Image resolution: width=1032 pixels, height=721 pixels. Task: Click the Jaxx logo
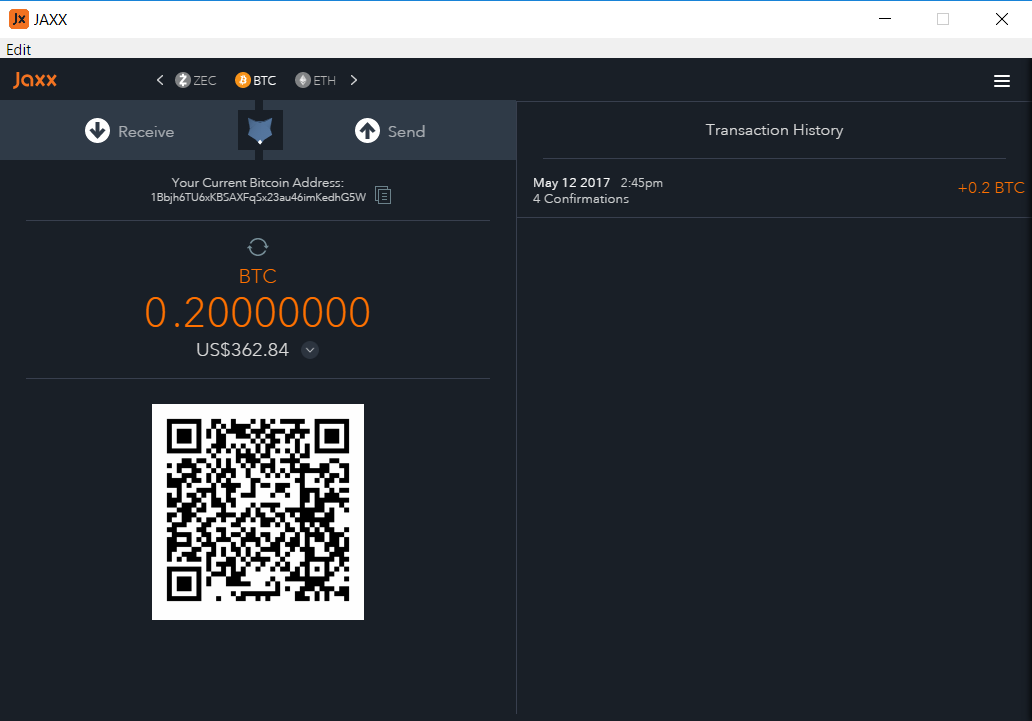click(35, 80)
